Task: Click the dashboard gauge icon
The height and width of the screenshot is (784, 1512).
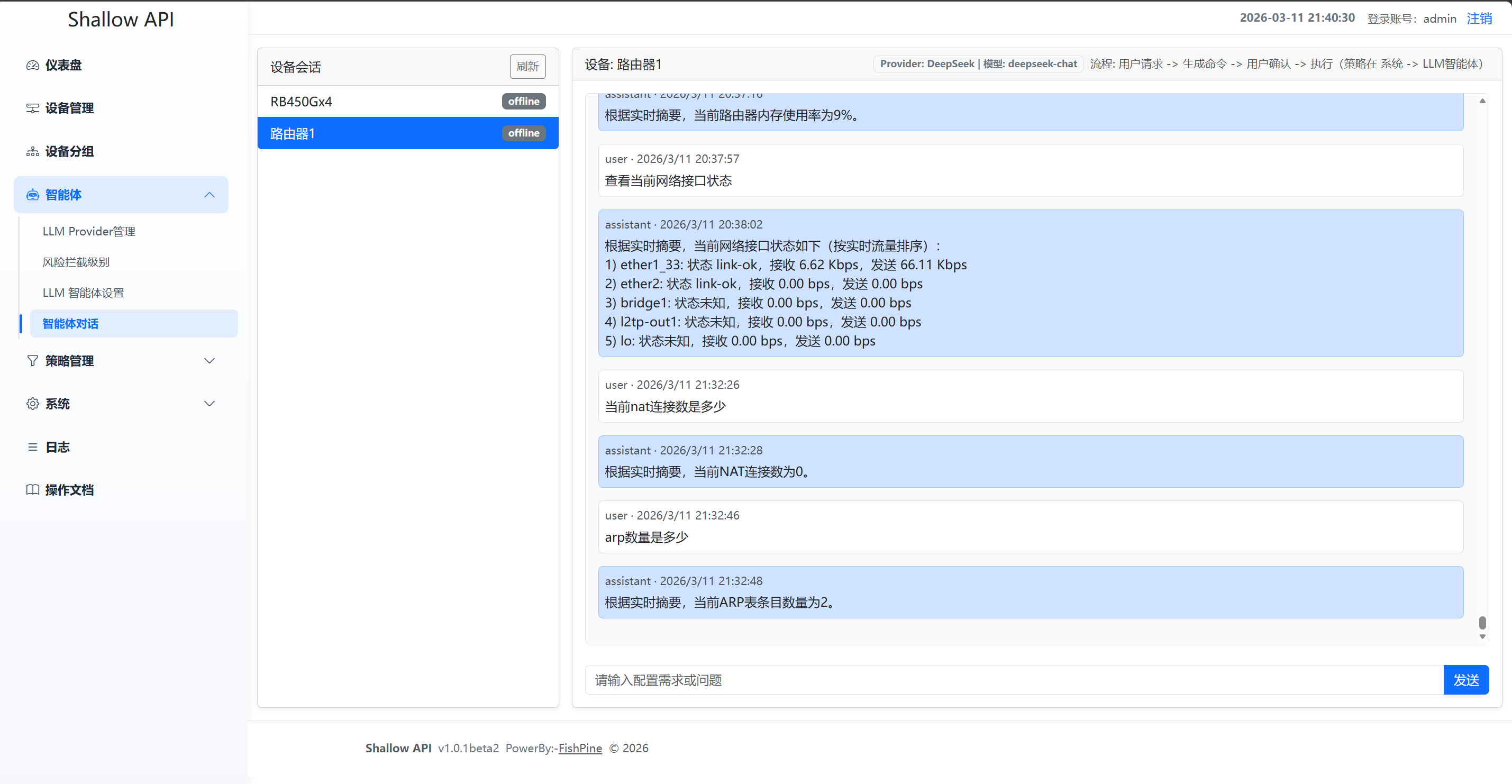Action: [x=33, y=65]
